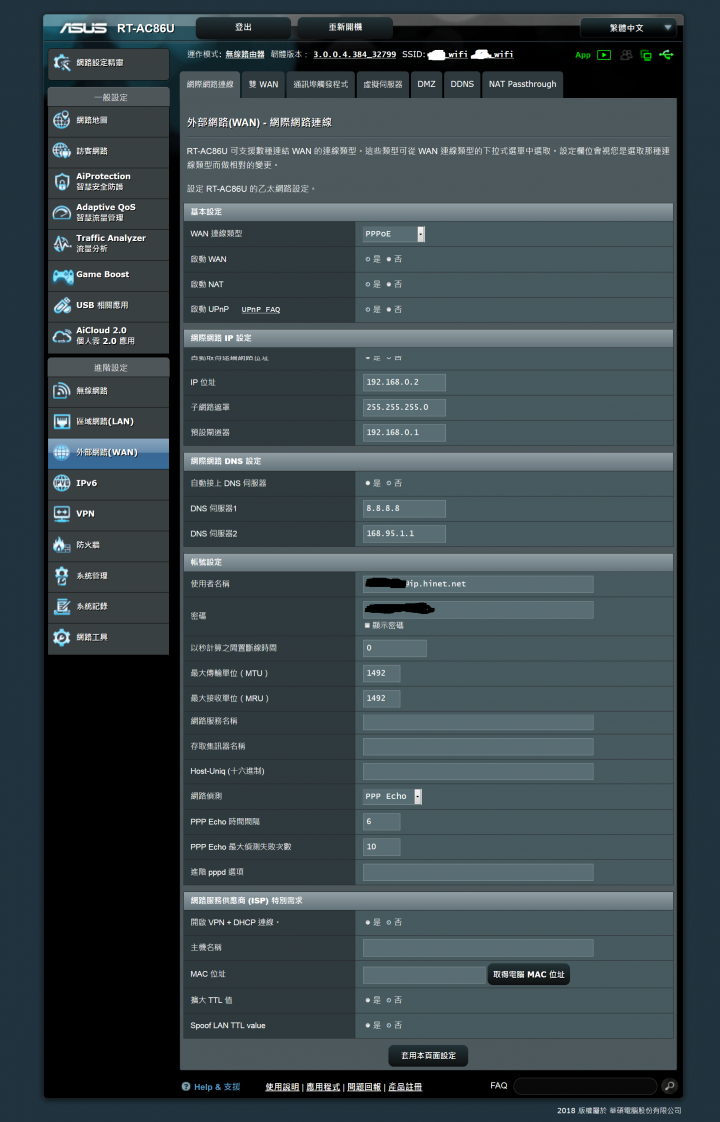
Task: Click the Help & 支援 question icon
Action: [186, 1086]
